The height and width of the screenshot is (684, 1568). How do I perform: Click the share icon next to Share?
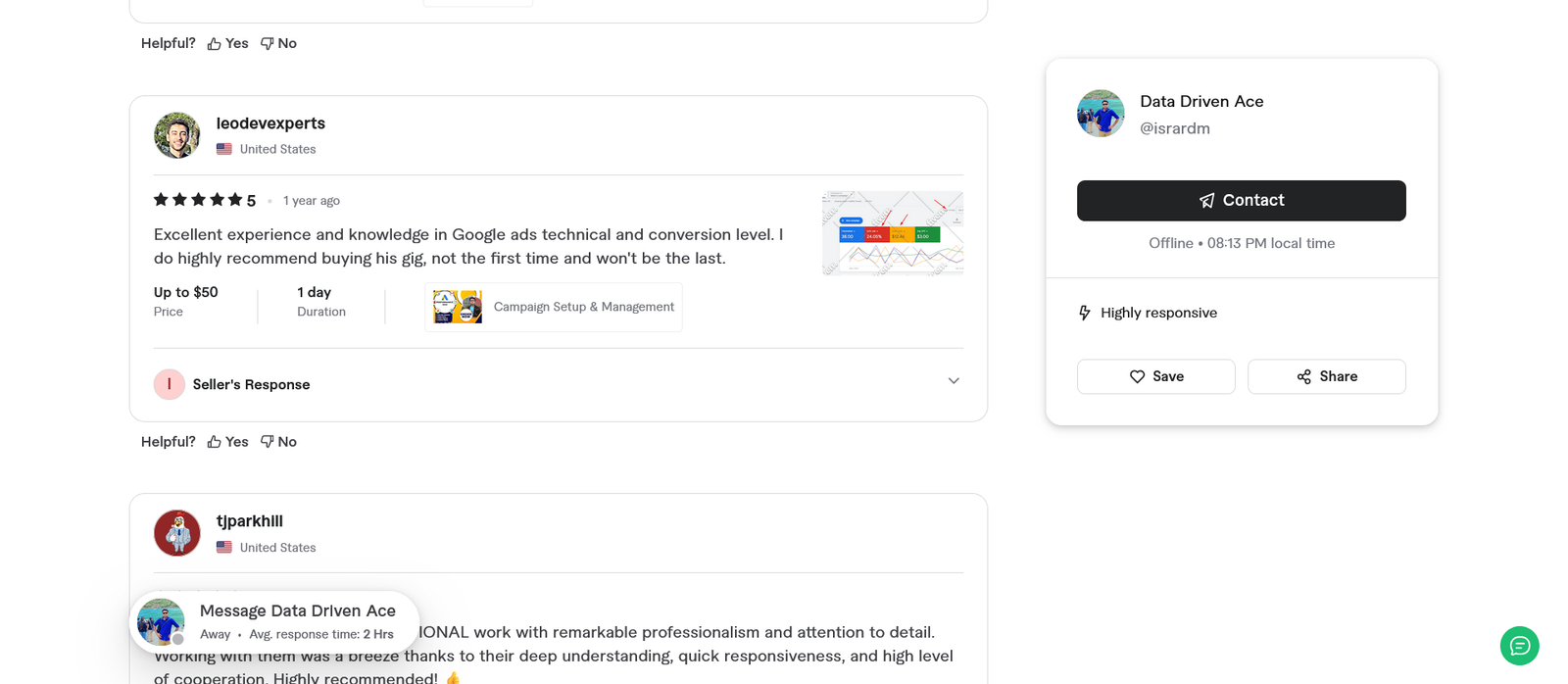click(x=1303, y=376)
